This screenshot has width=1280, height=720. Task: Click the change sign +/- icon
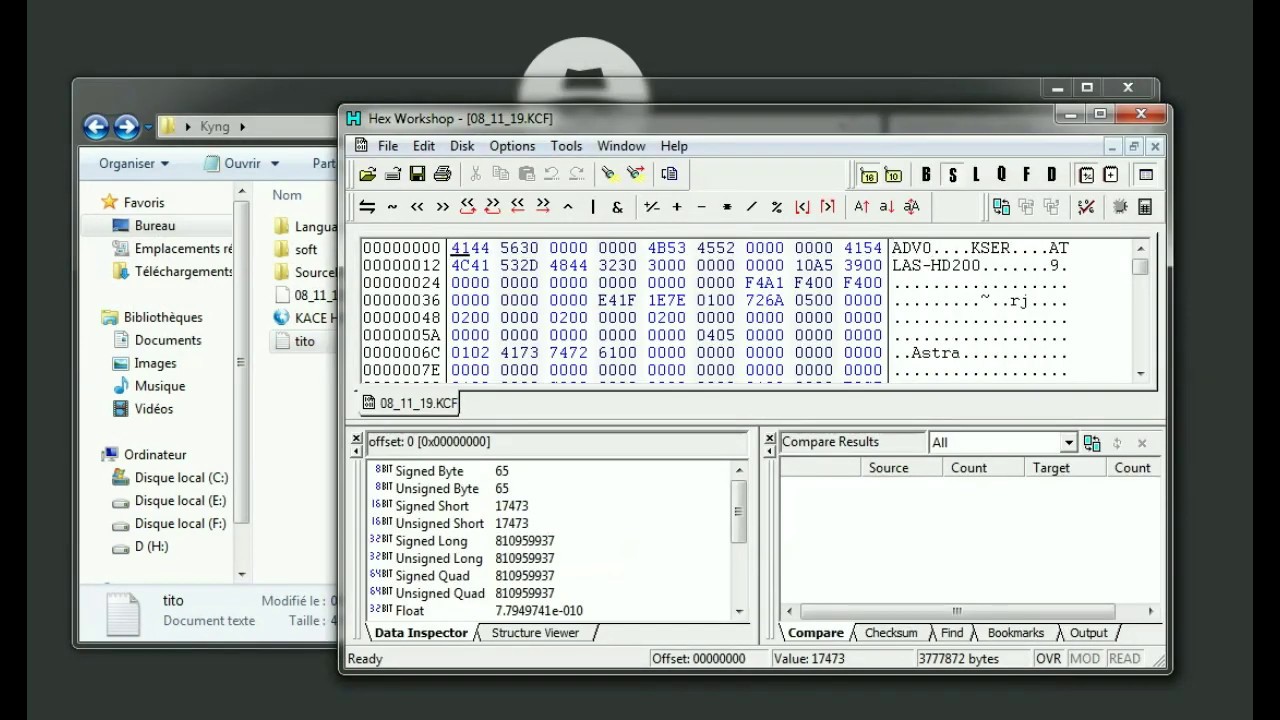tap(652, 207)
